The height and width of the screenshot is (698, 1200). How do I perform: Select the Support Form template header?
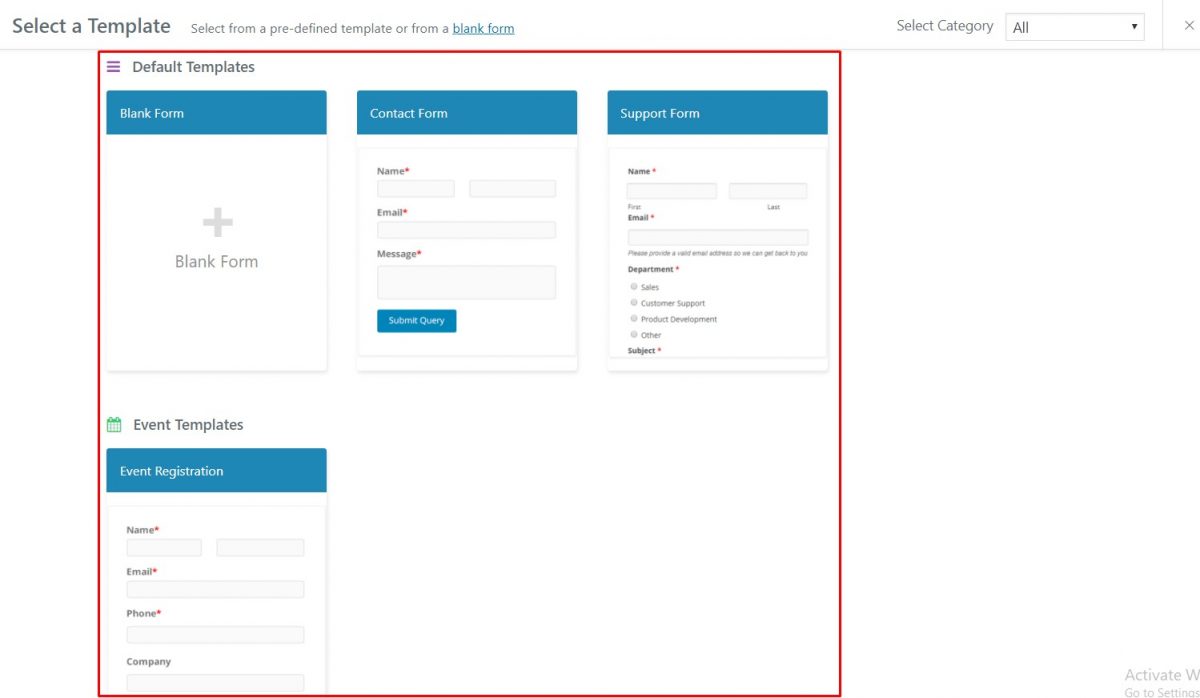[x=716, y=112]
